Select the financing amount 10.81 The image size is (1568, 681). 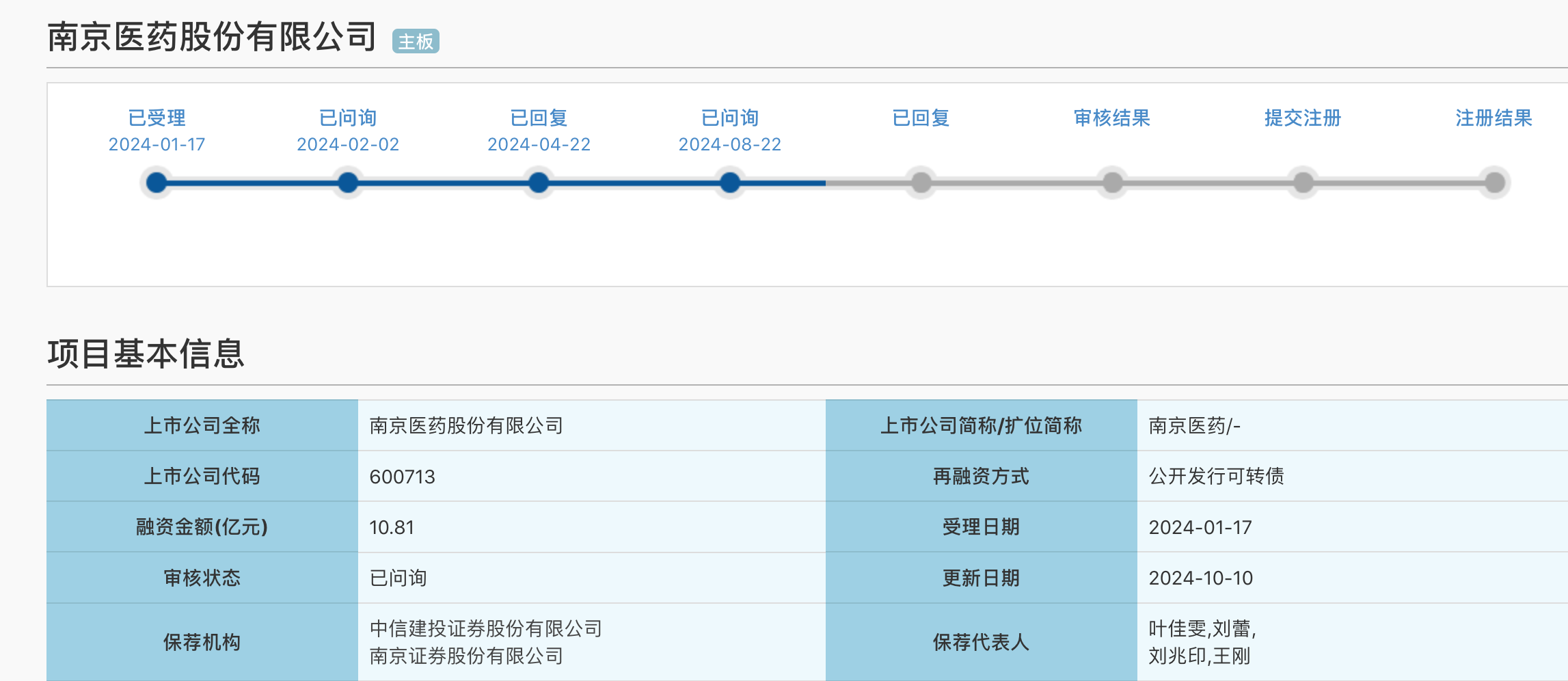coord(392,527)
